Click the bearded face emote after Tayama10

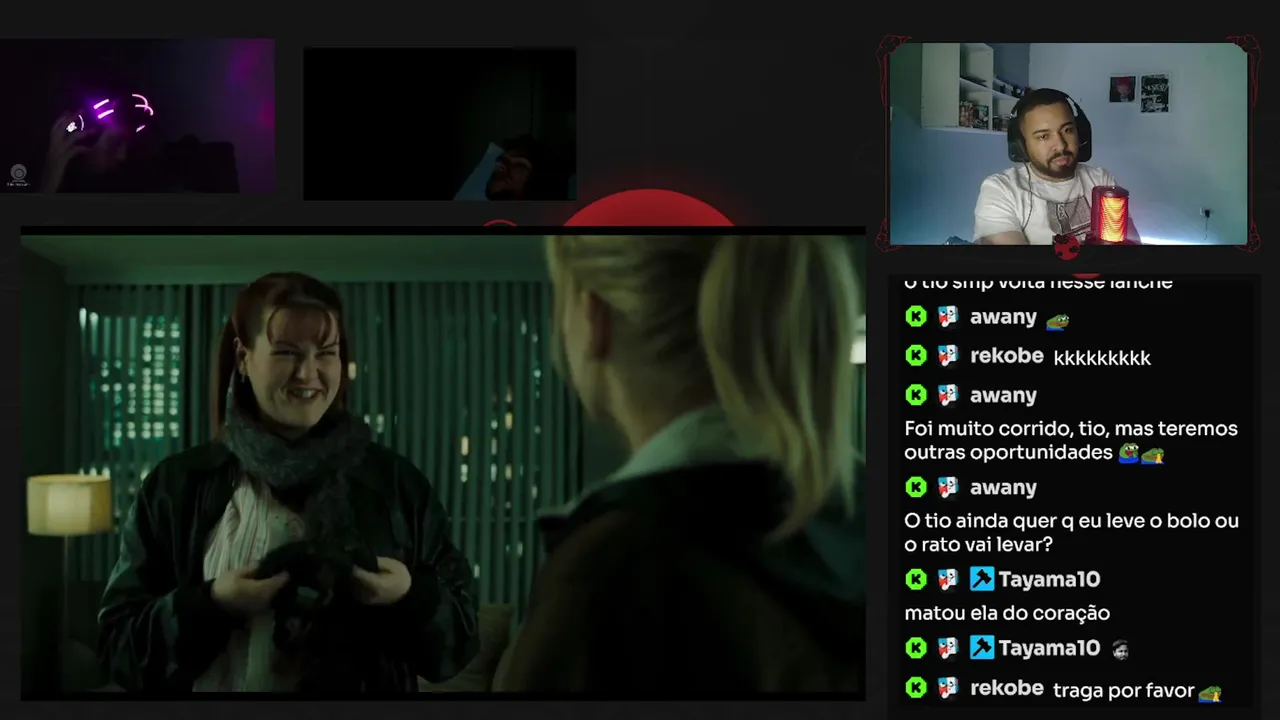point(1120,650)
